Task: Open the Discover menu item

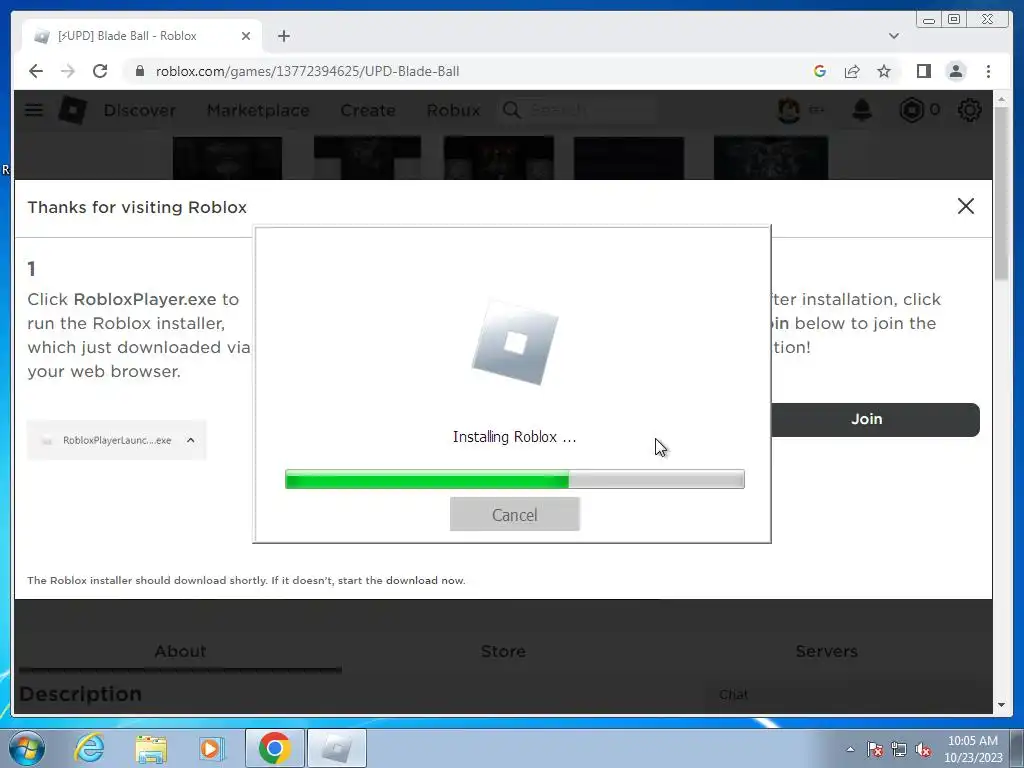Action: pyautogui.click(x=140, y=110)
